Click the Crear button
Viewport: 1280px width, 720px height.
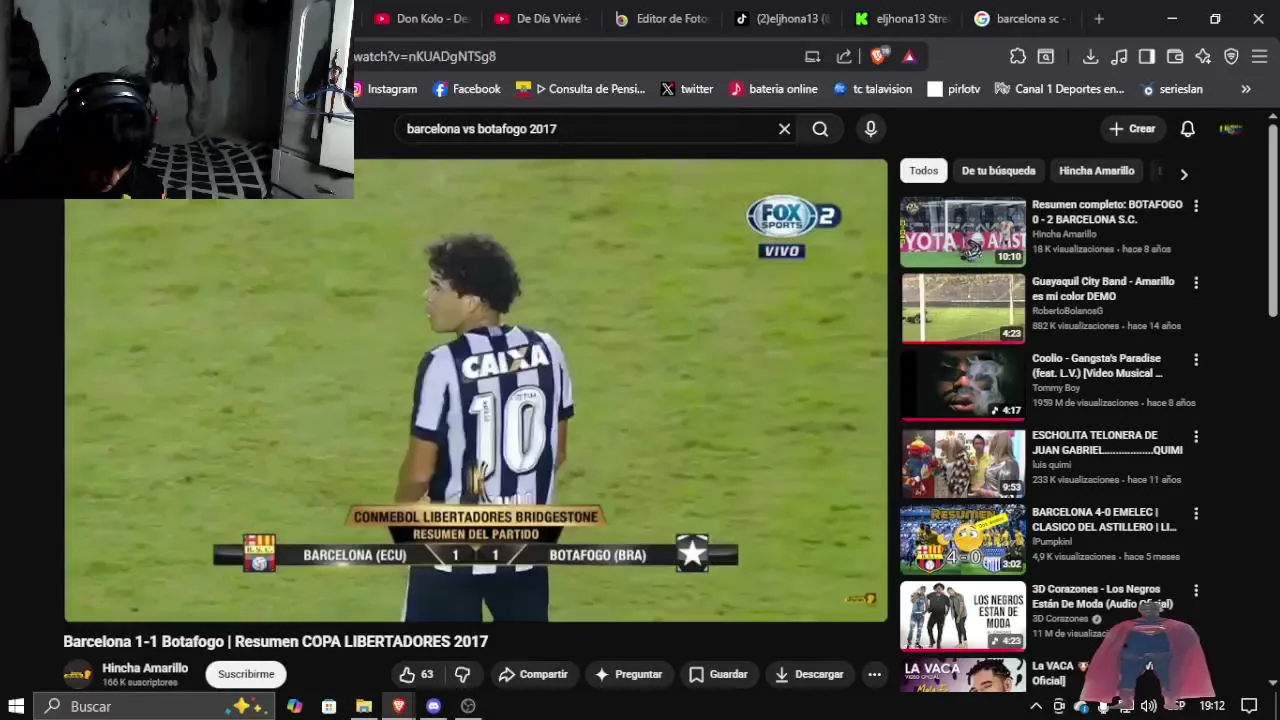tap(1132, 129)
